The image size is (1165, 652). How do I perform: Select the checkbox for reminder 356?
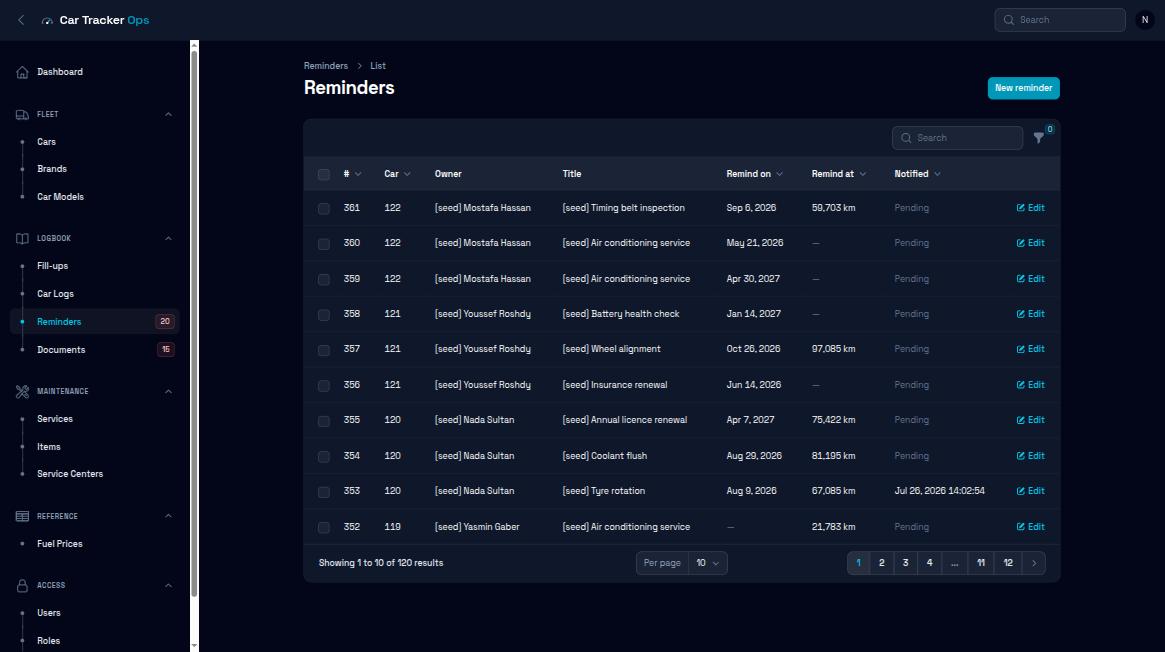pyautogui.click(x=323, y=385)
